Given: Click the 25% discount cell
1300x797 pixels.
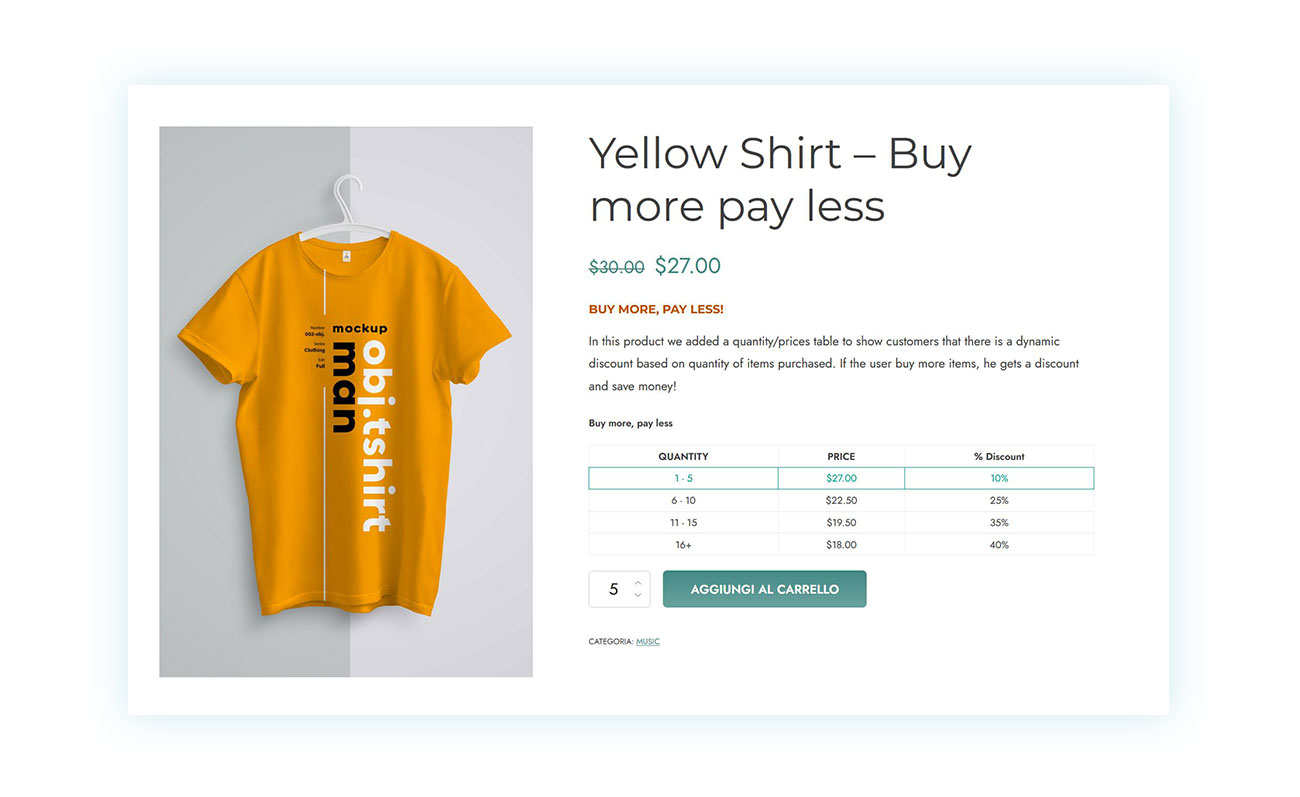Looking at the screenshot, I should pyautogui.click(x=999, y=500).
